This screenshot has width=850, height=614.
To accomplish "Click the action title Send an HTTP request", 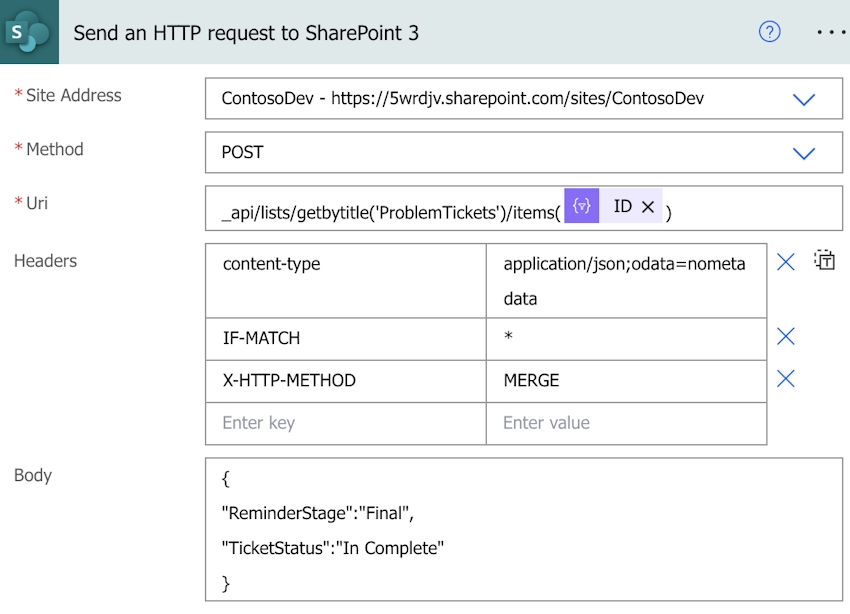I will point(246,33).
